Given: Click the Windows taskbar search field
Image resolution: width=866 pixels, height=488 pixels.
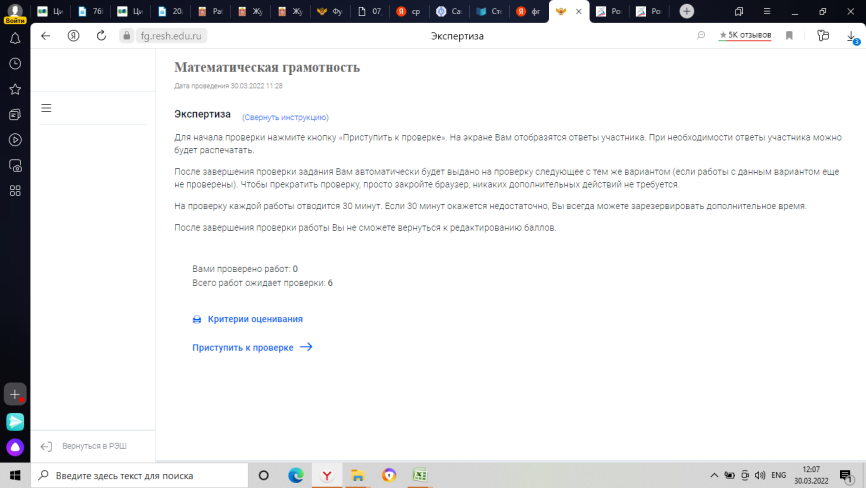Looking at the screenshot, I should pos(140,475).
